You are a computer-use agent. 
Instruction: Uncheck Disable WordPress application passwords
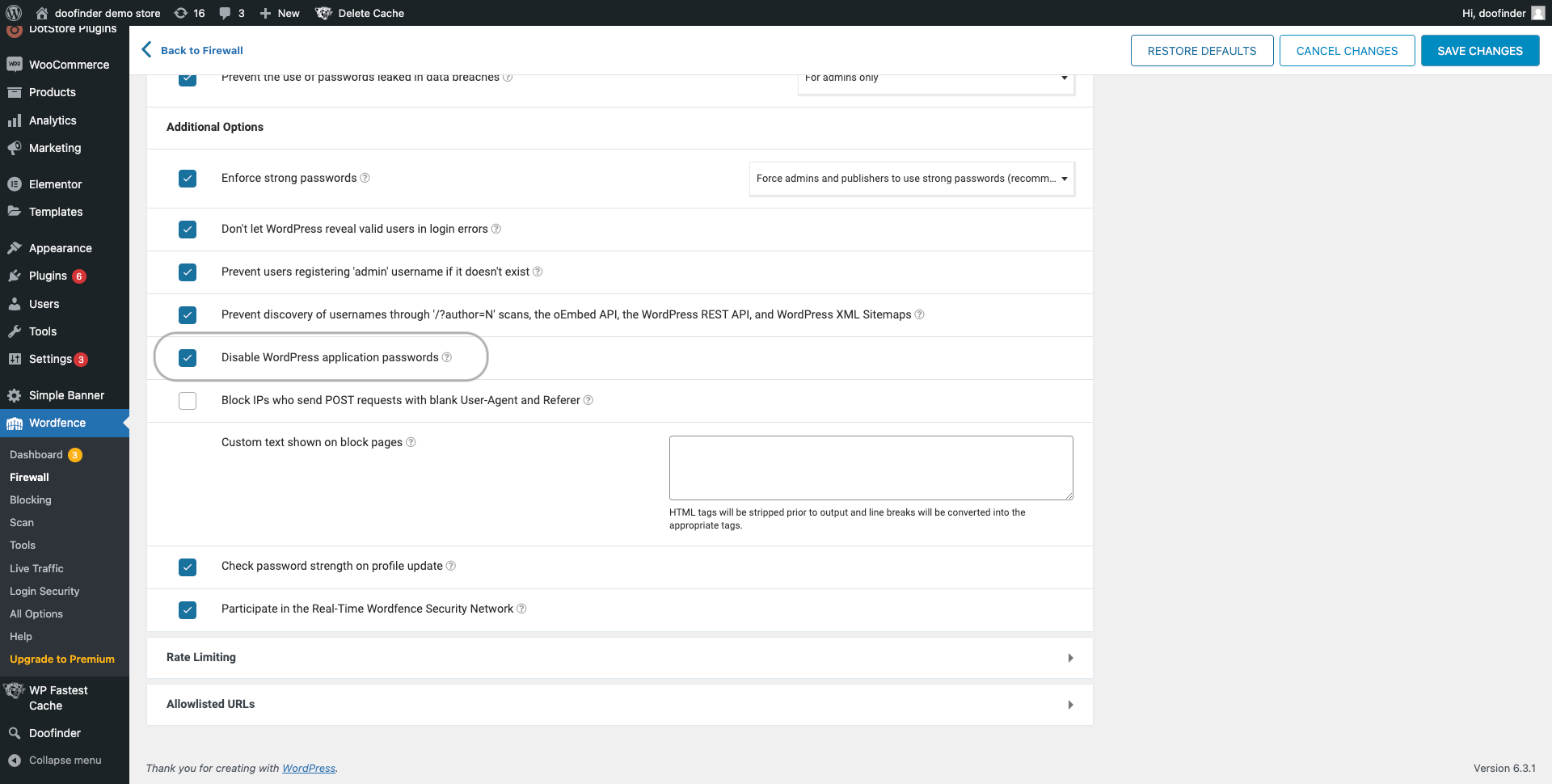(188, 358)
